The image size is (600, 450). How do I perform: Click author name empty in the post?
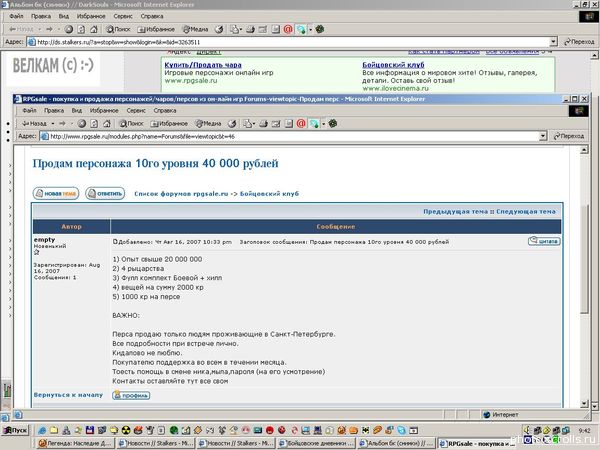44,240
